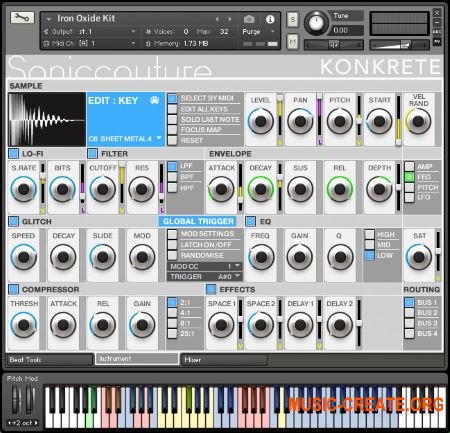Click the camera snapshot icon
450x433 pixels.
[249, 19]
